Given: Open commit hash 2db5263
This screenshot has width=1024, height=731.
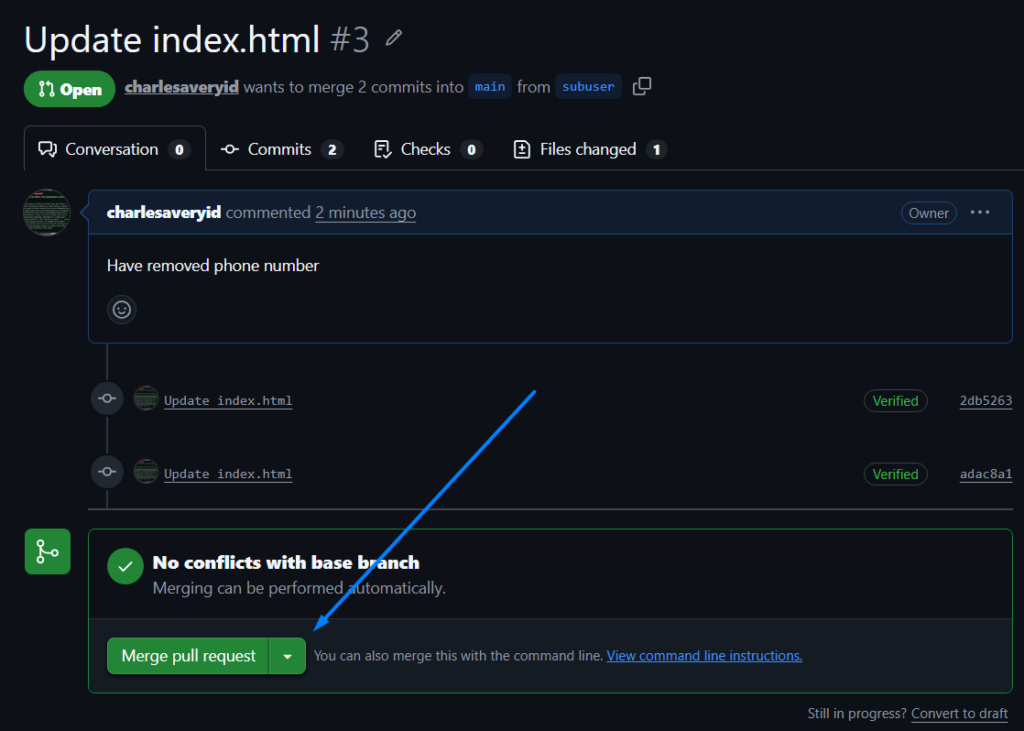Looking at the screenshot, I should click(x=985, y=400).
